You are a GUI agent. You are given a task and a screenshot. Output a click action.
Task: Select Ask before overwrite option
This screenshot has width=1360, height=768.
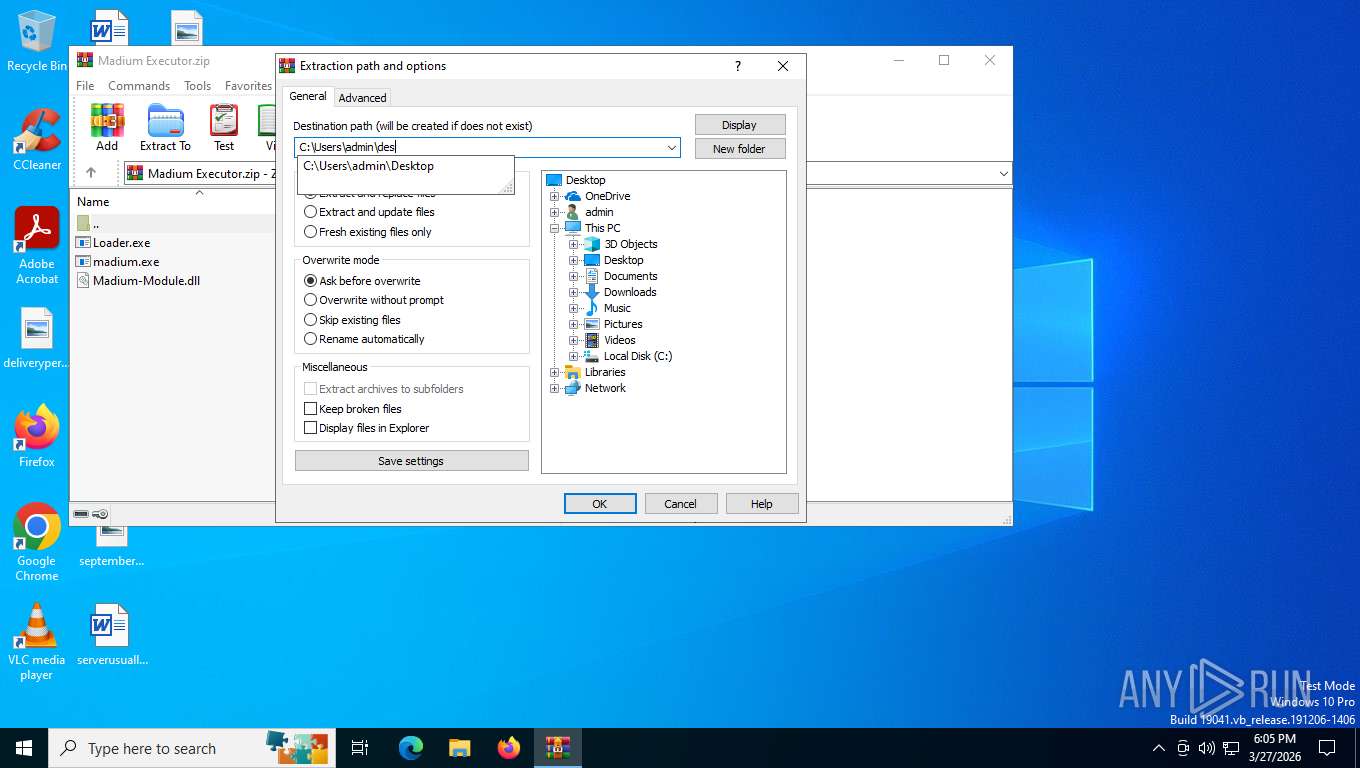(x=362, y=281)
